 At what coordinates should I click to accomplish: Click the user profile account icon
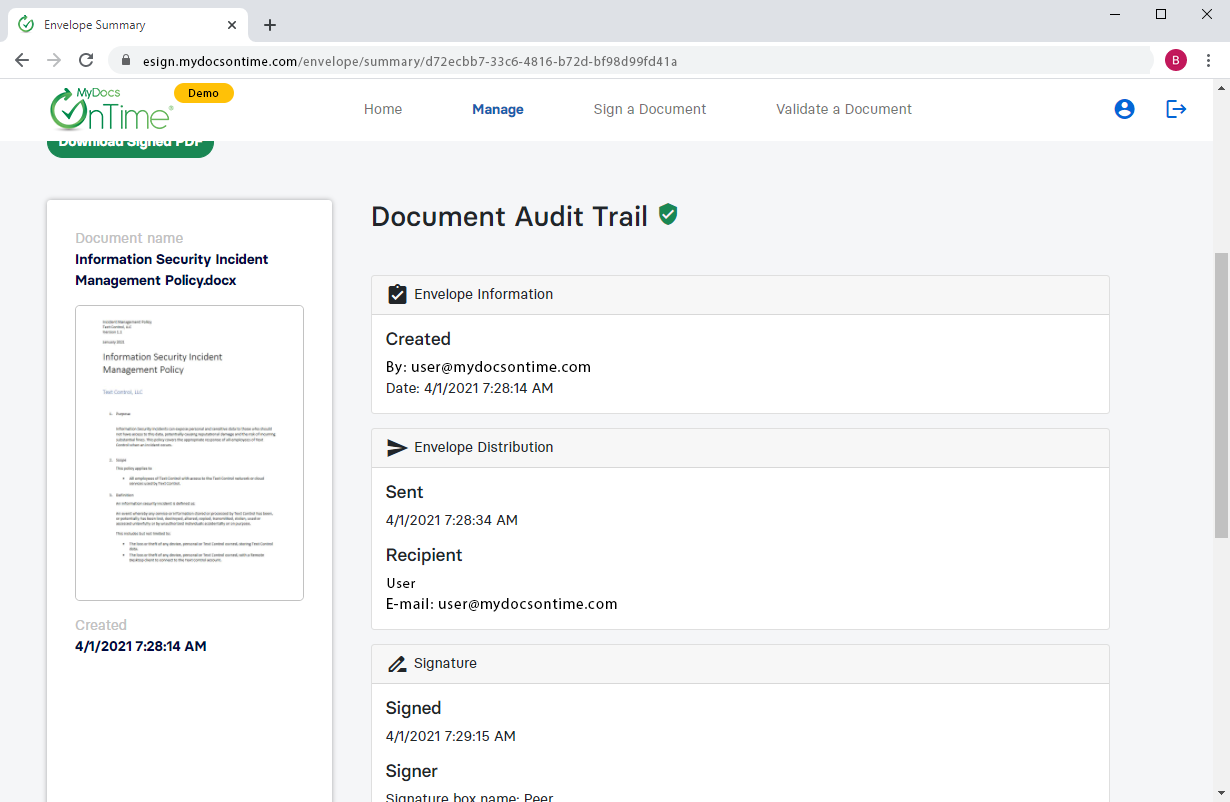pos(1124,109)
